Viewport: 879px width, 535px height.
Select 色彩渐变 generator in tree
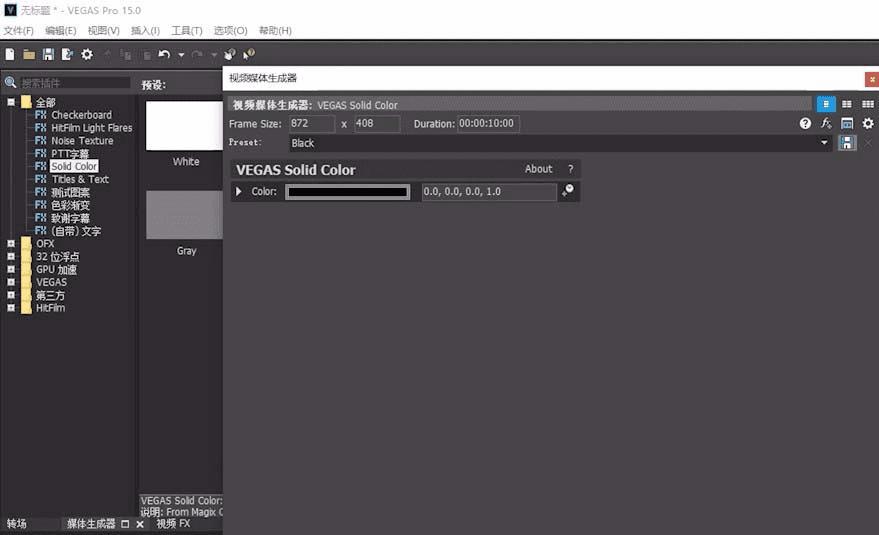point(71,205)
